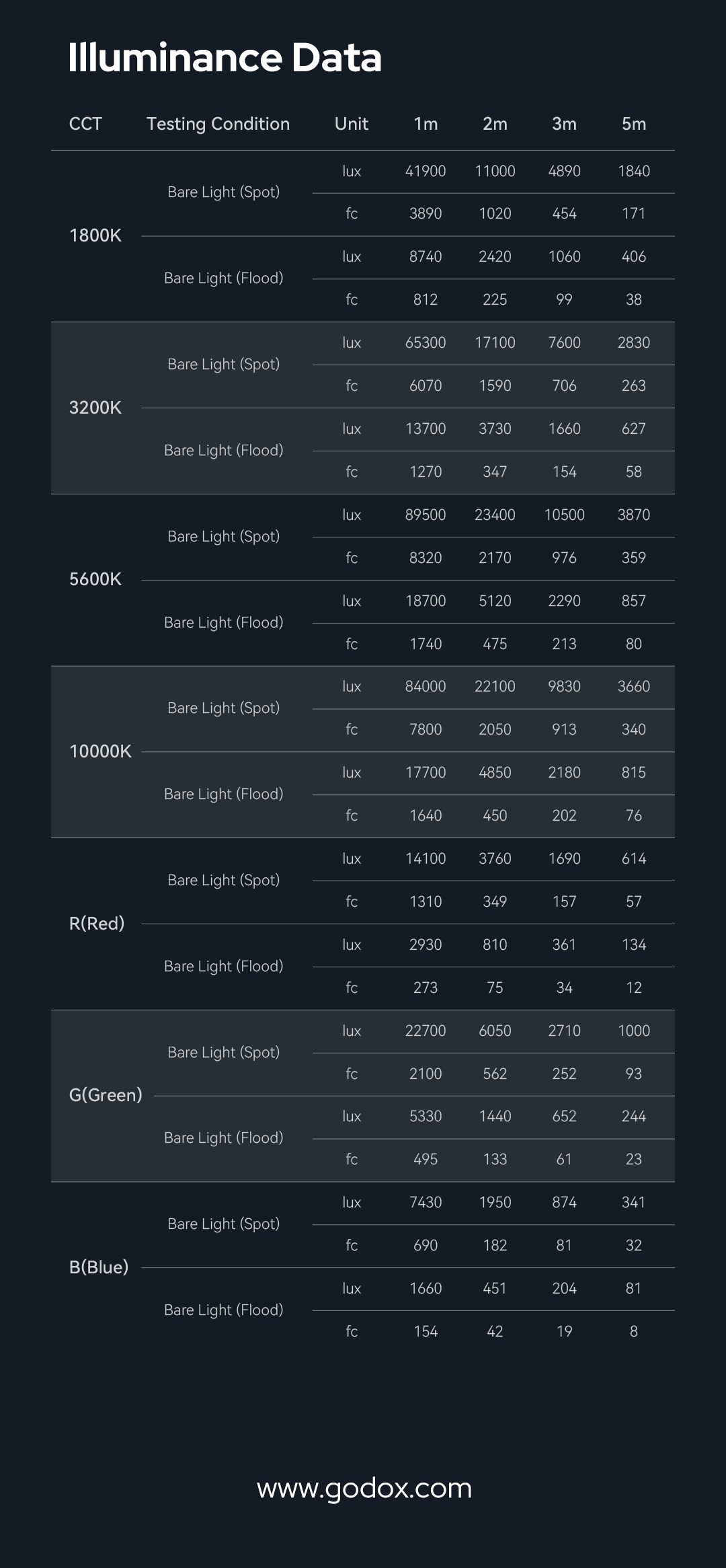Click the Testing Condition column header
726x1568 pixels.
[218, 124]
